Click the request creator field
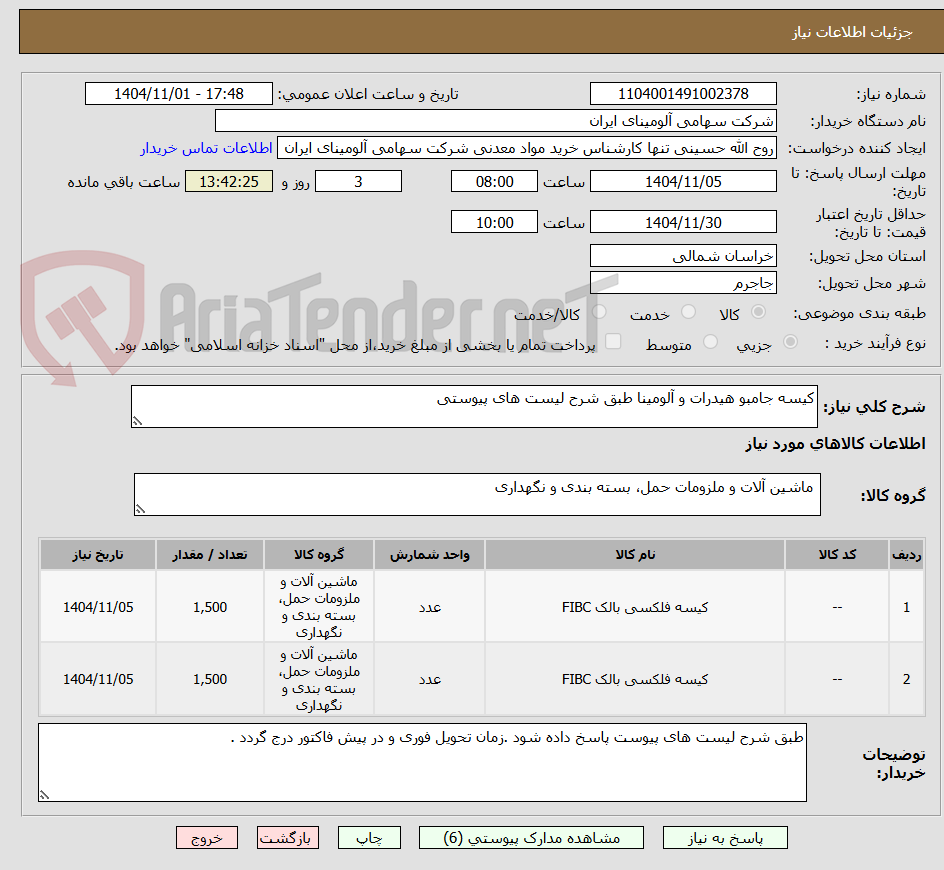 [527, 148]
